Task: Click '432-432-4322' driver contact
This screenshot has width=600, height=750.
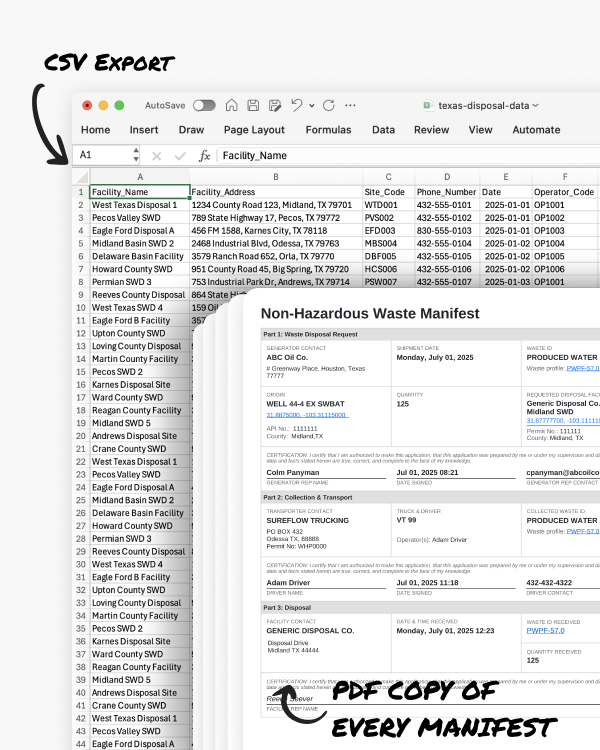Action: point(549,583)
